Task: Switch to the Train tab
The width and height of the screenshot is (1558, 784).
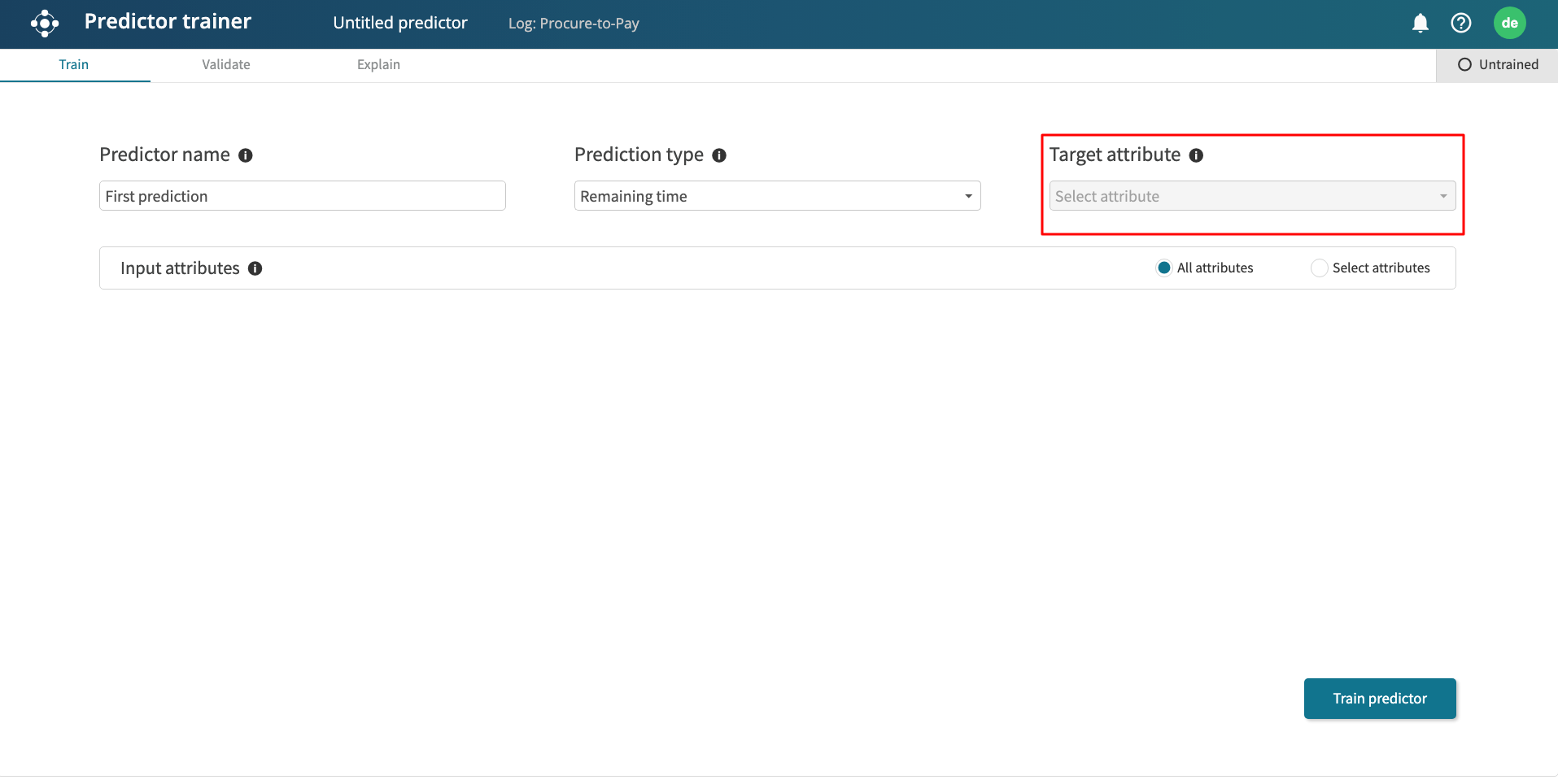Action: 74,65
